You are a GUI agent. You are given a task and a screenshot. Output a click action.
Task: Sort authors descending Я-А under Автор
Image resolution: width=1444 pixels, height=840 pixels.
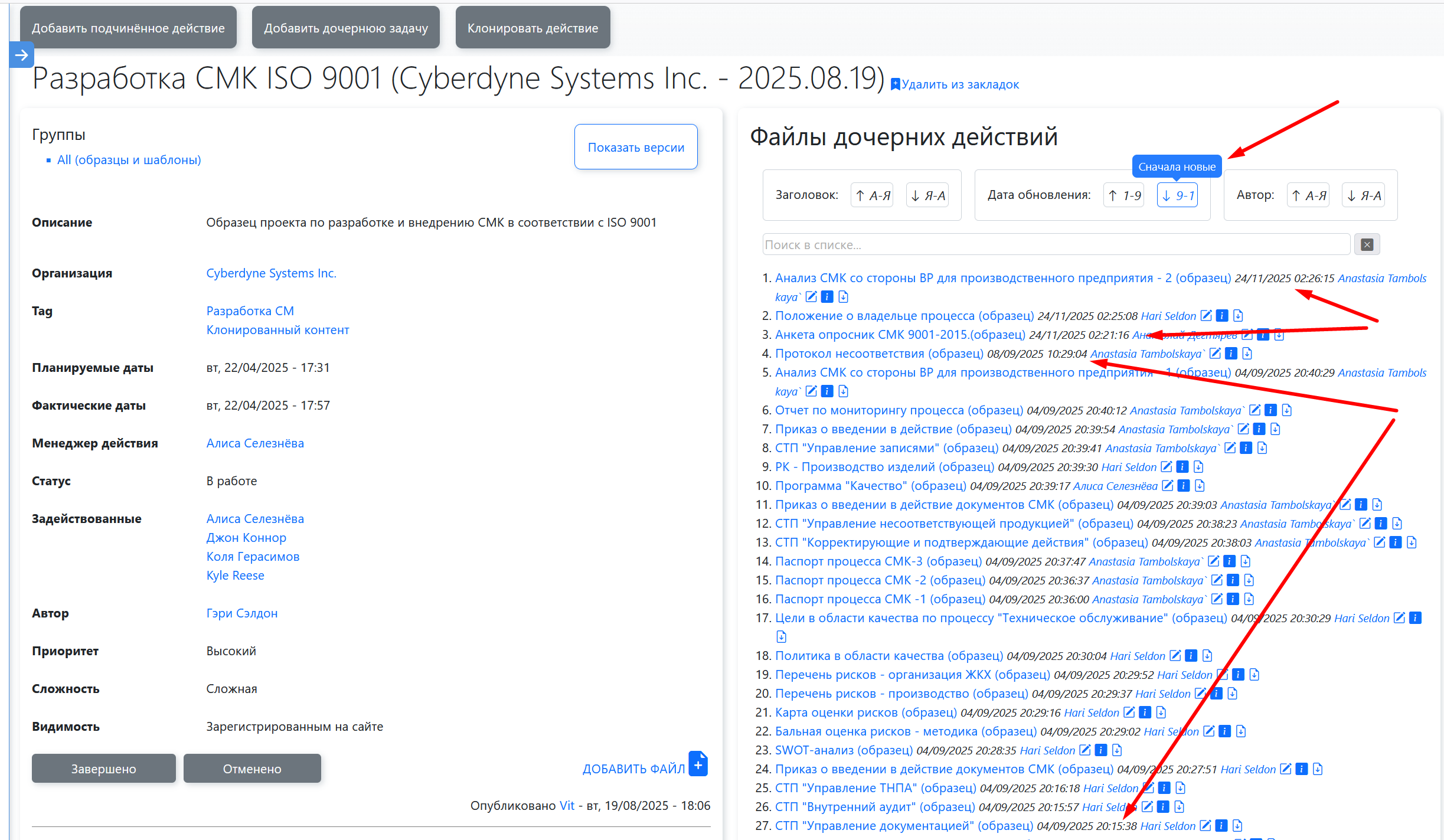coord(1364,195)
